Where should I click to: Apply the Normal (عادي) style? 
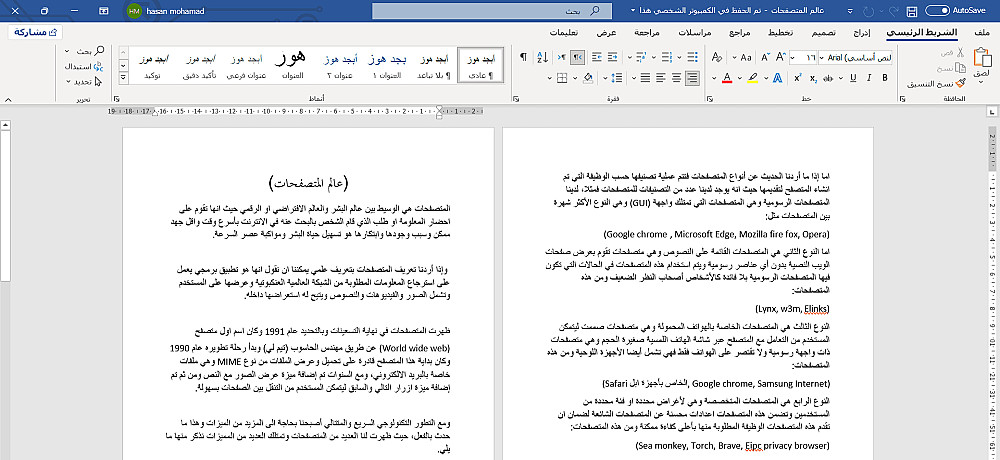(481, 66)
